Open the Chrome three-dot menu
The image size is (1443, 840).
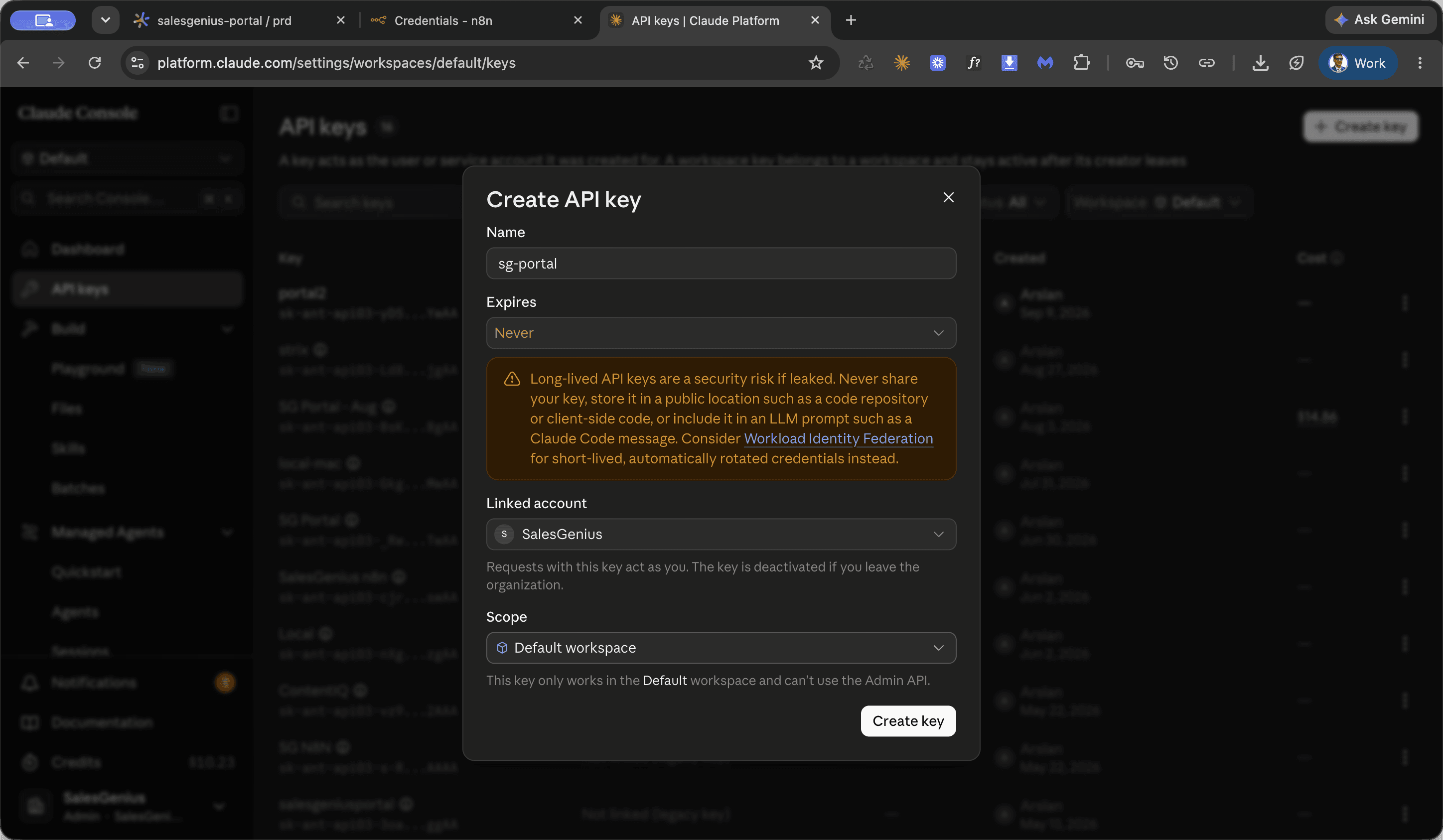coord(1420,63)
